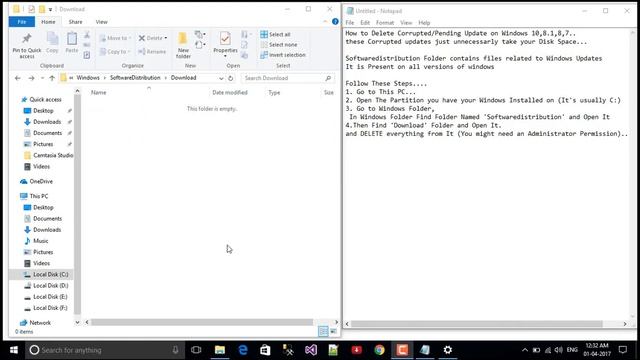Click Windows in the address path
The image size is (640, 360).
point(88,78)
